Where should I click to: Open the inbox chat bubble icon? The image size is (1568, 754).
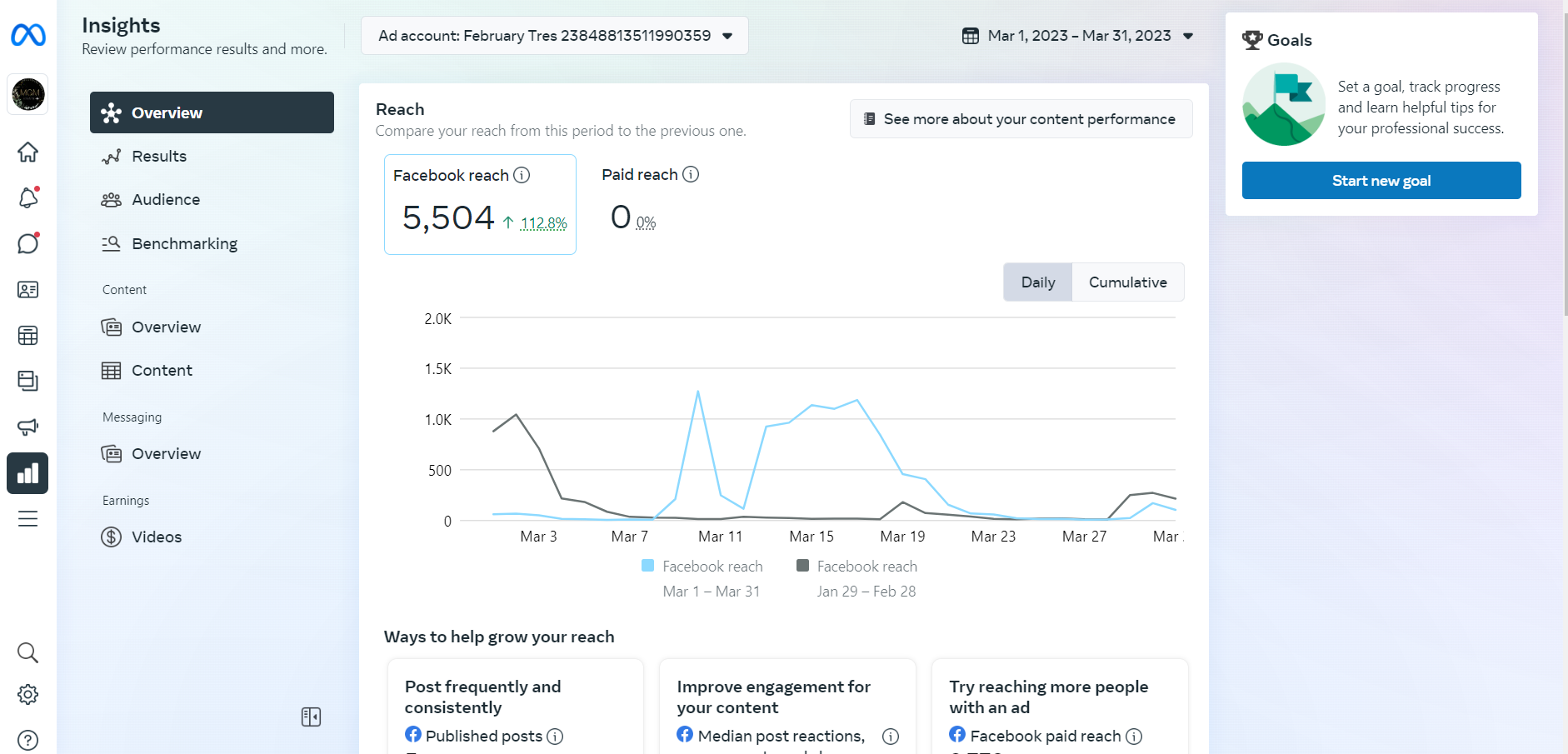coord(28,243)
